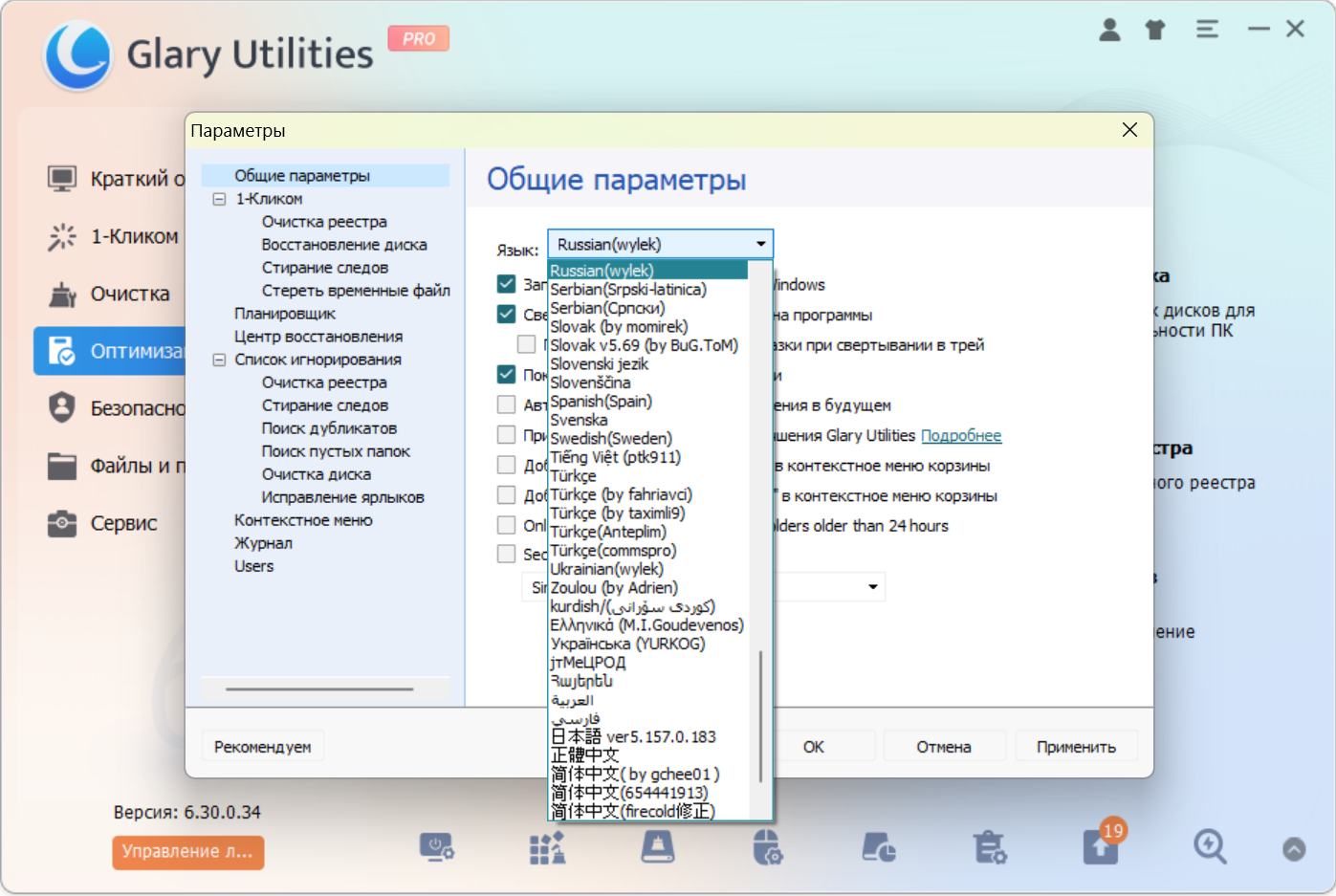1336x896 pixels.
Task: Select Общие параметры in settings tree
Action: (x=302, y=176)
